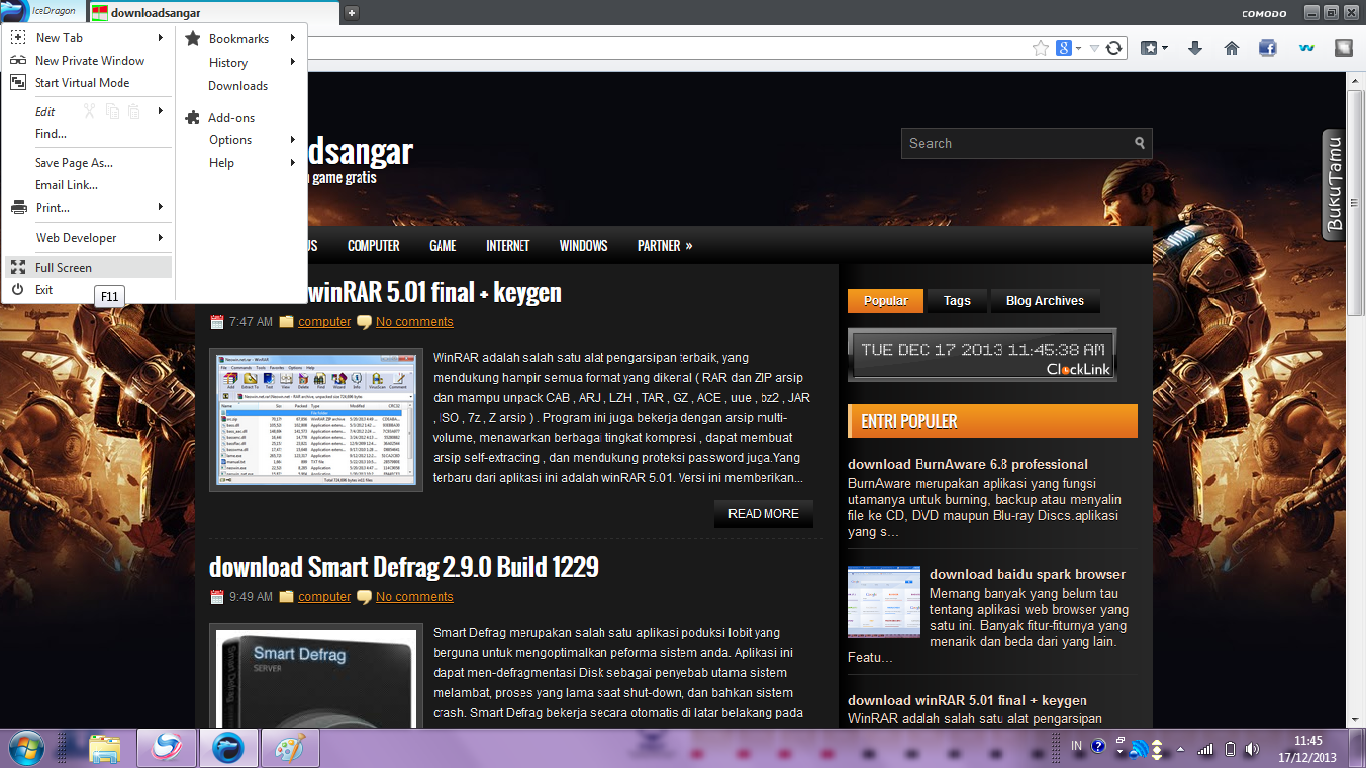Screen dimensions: 1366x768
Task: Click the Facebook share icon
Action: [x=1267, y=48]
